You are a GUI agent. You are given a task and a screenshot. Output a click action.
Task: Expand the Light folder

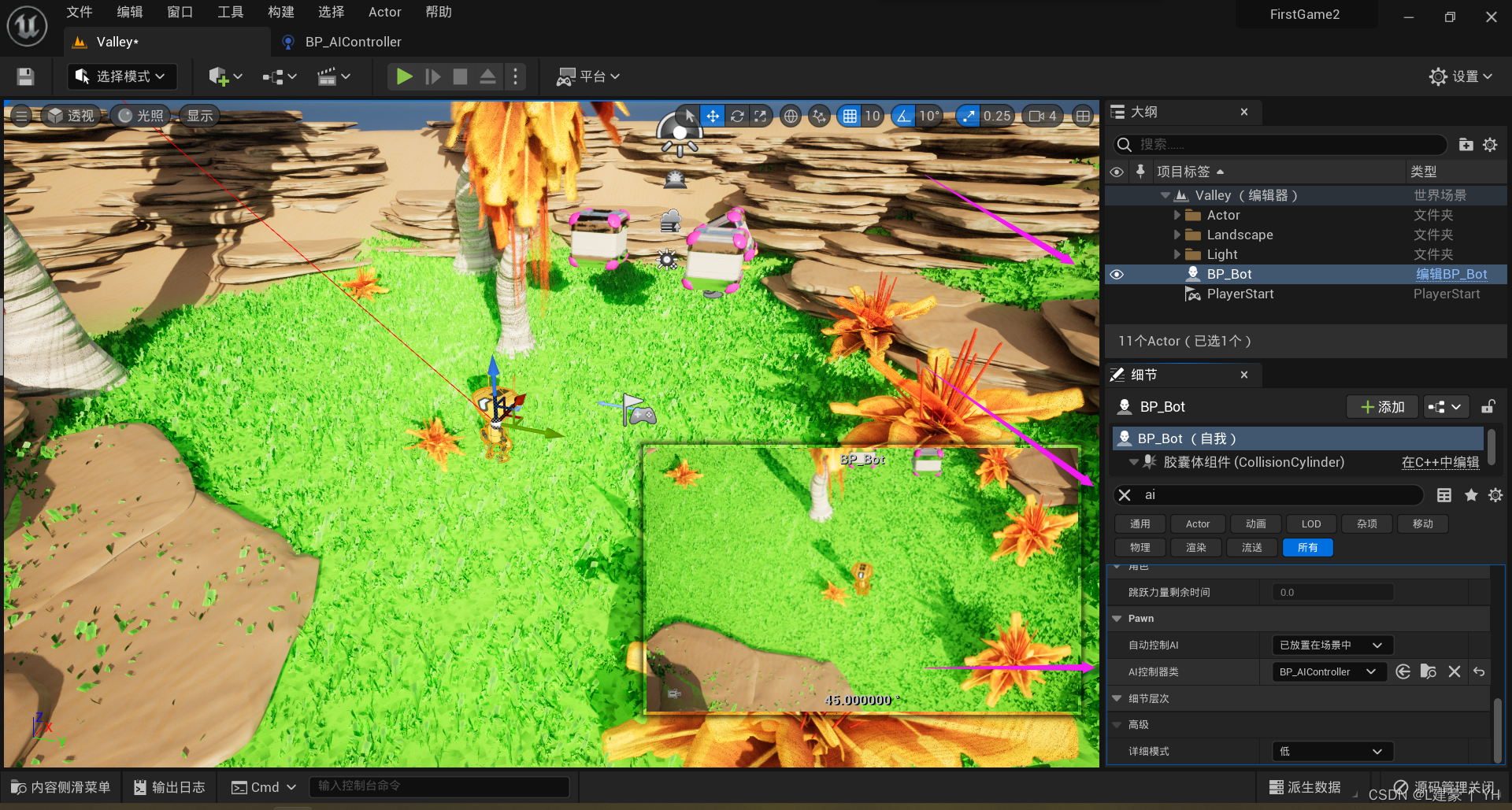[x=1177, y=254]
